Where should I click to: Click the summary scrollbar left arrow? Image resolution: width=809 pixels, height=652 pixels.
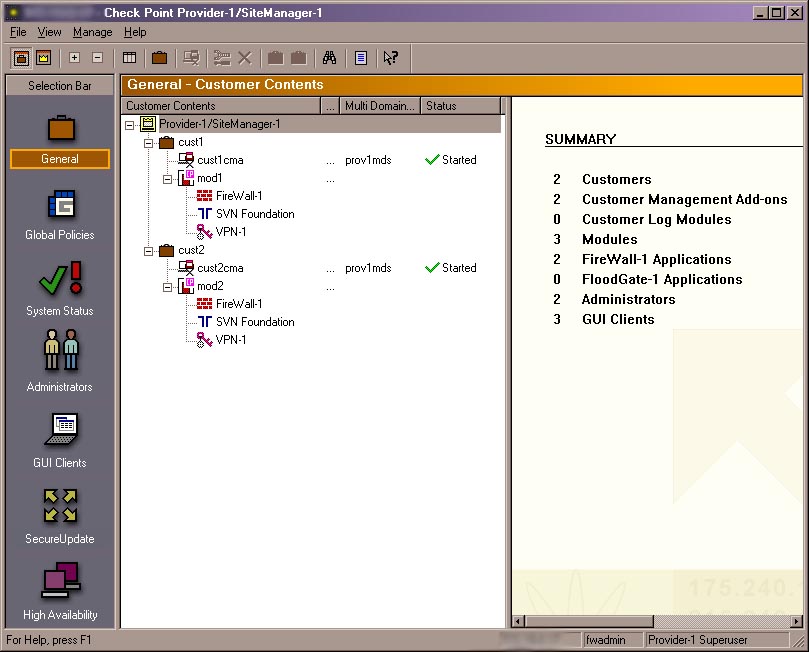[518, 621]
